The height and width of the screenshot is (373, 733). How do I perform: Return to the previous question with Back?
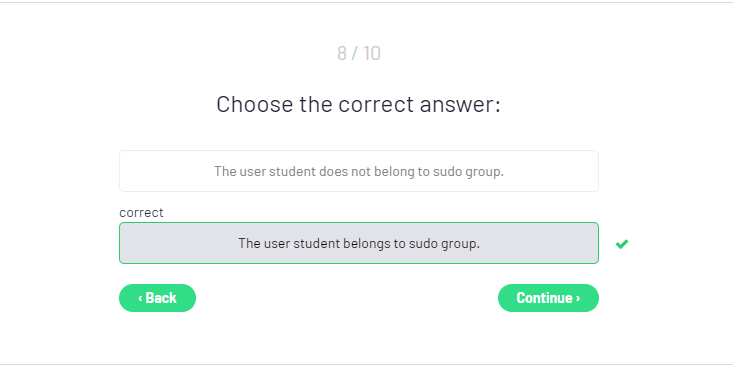pyautogui.click(x=158, y=298)
